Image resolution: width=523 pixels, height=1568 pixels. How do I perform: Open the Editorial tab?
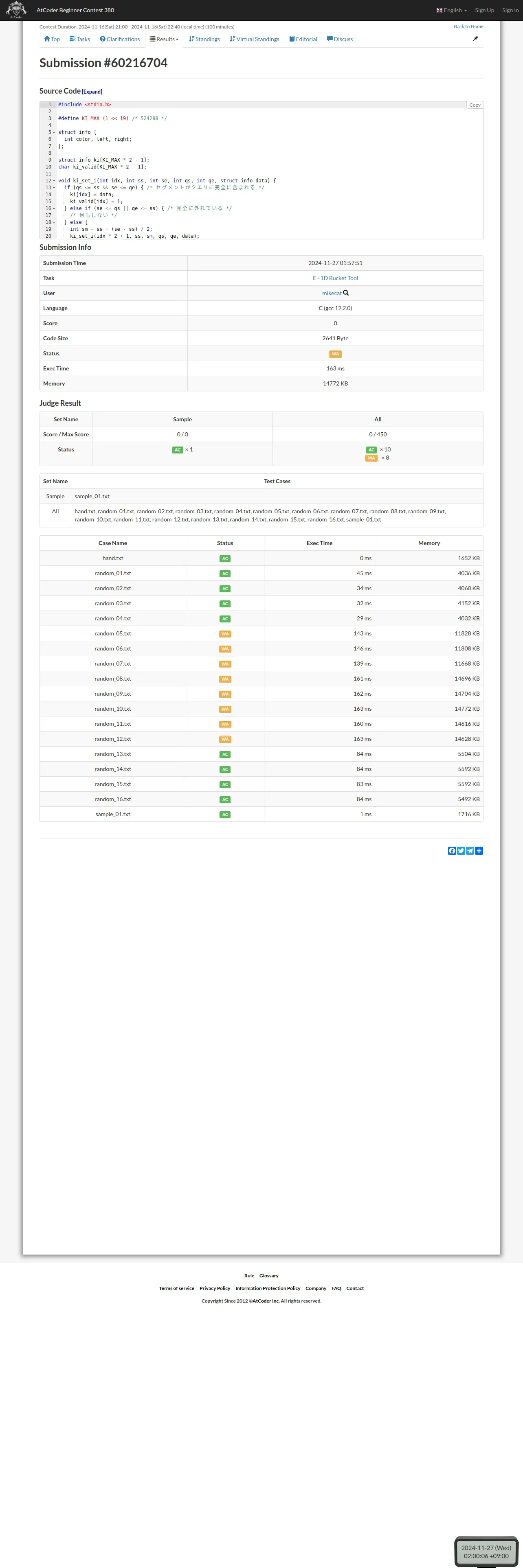tap(303, 39)
